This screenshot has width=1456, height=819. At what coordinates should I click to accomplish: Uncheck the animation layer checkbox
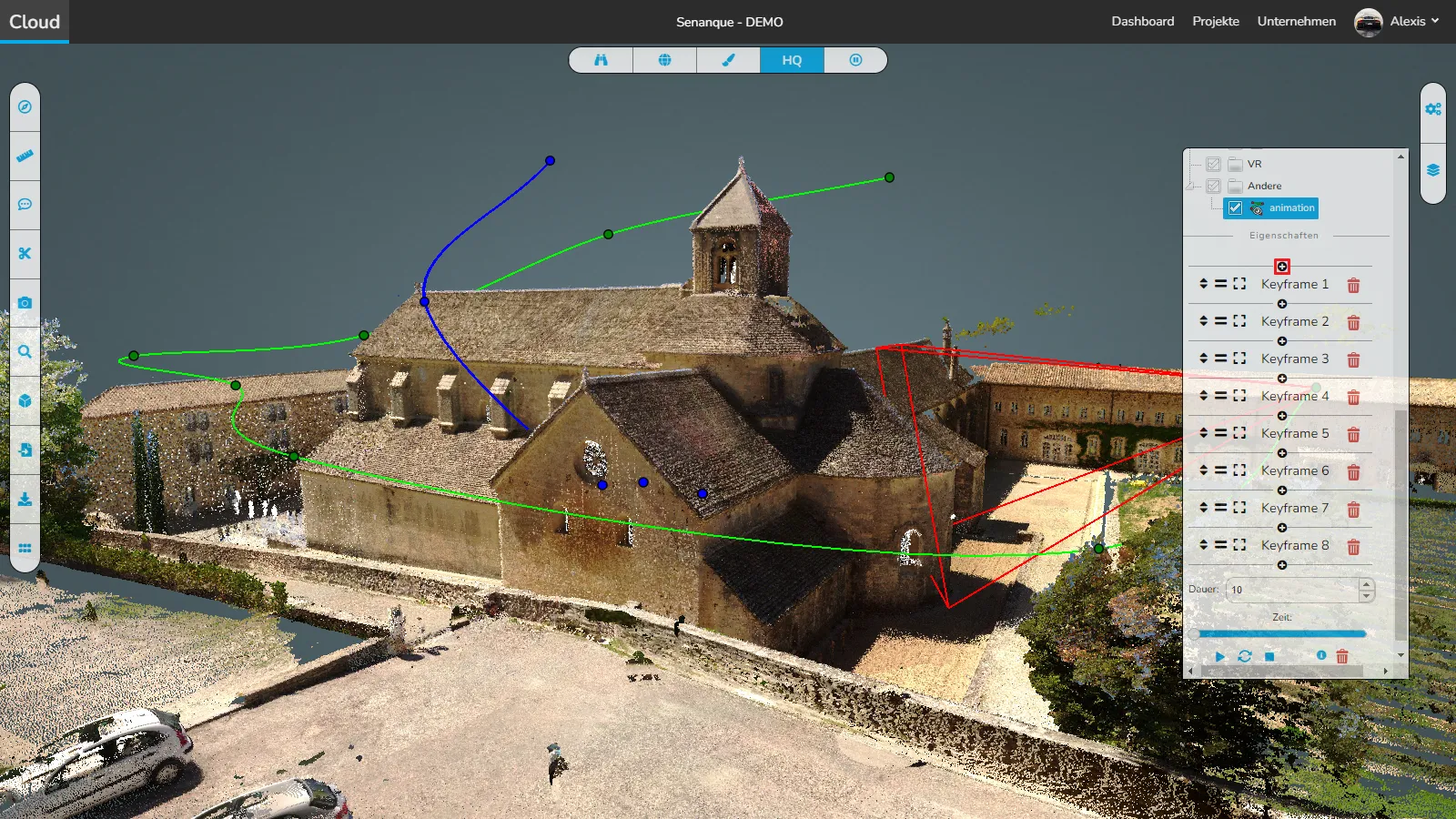click(1235, 208)
